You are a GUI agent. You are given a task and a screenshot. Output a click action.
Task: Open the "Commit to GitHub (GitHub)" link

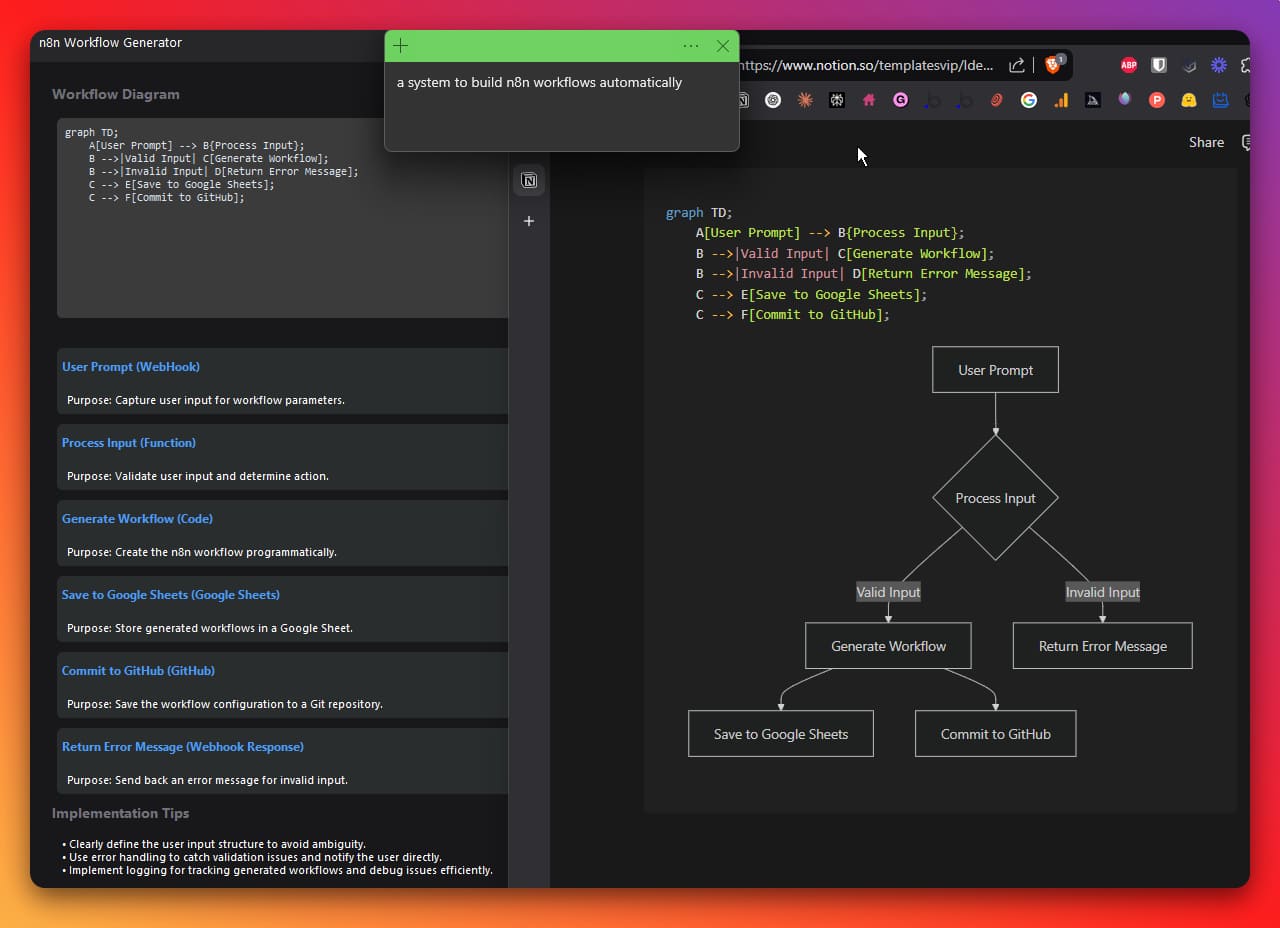140,671
